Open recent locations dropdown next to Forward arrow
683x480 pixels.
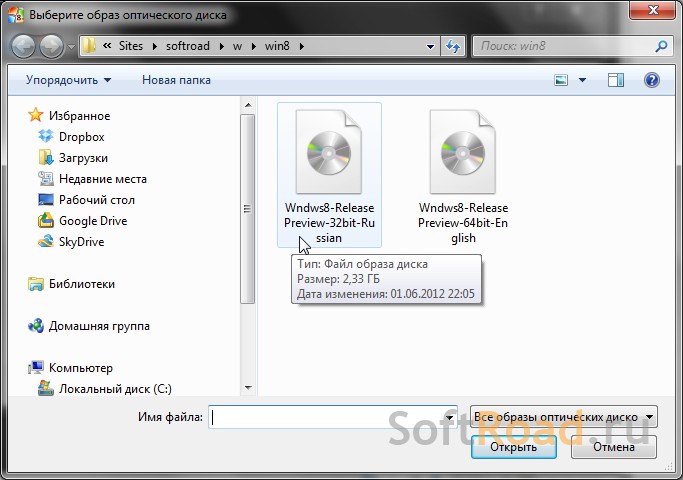click(x=71, y=47)
